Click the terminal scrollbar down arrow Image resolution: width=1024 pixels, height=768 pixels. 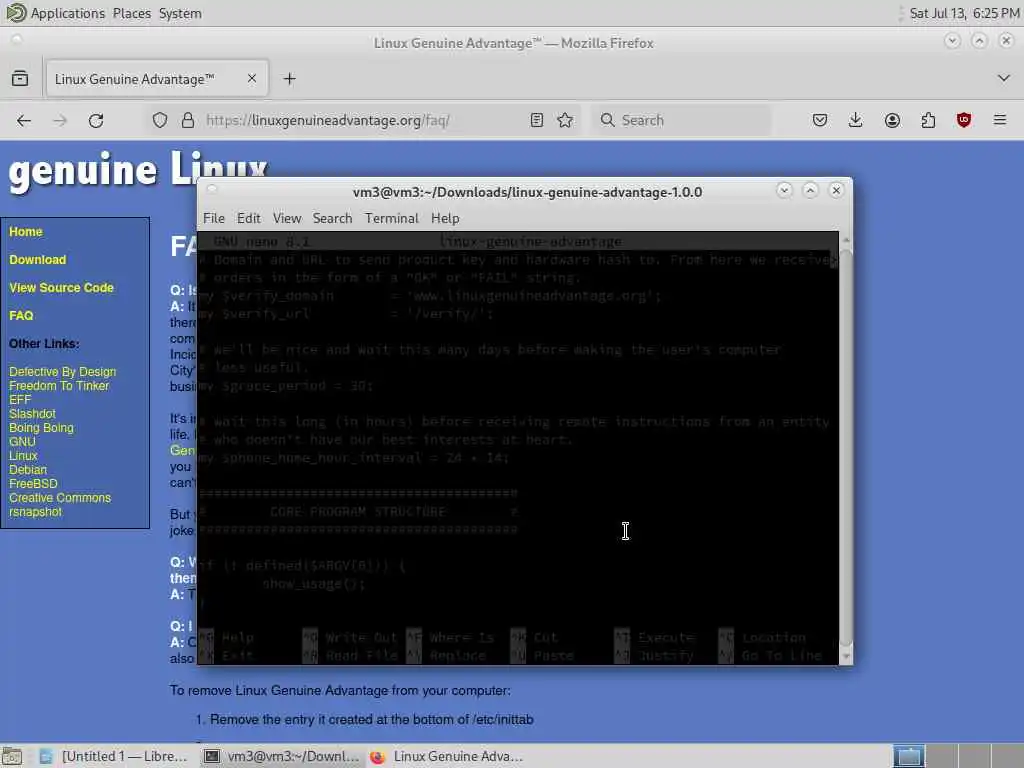pos(846,656)
